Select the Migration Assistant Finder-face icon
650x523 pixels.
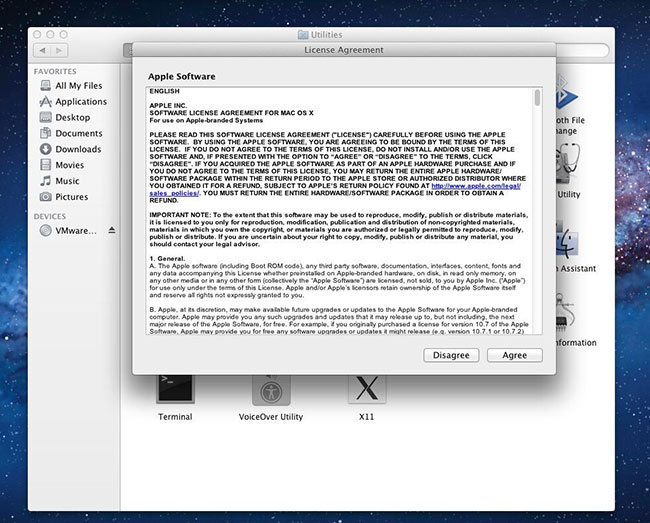[566, 240]
